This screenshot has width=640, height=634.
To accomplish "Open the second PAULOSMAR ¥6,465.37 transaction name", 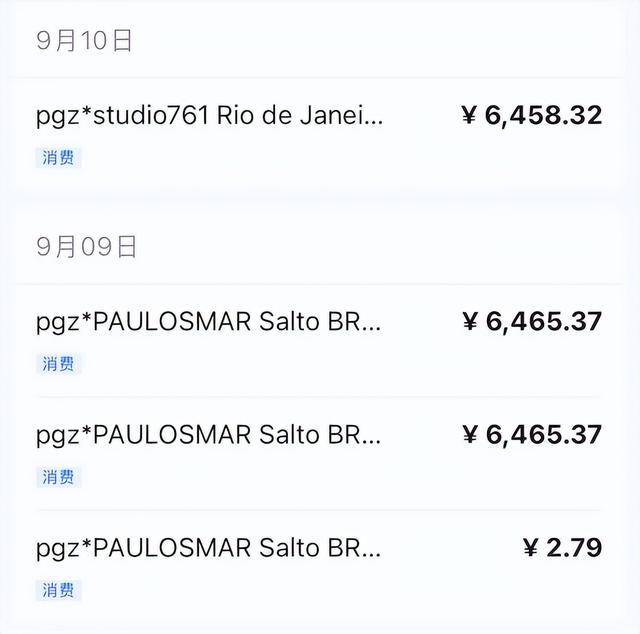I will 208,435.
